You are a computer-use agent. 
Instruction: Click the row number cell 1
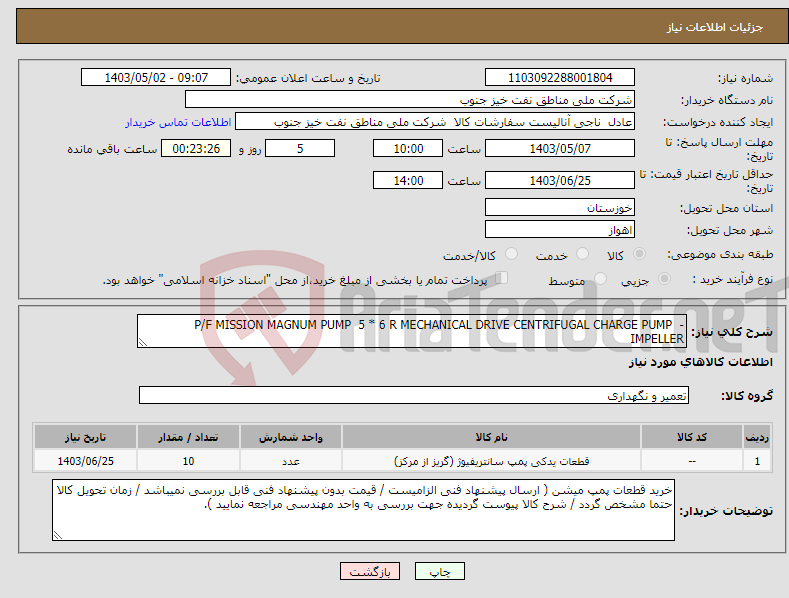[x=757, y=461]
